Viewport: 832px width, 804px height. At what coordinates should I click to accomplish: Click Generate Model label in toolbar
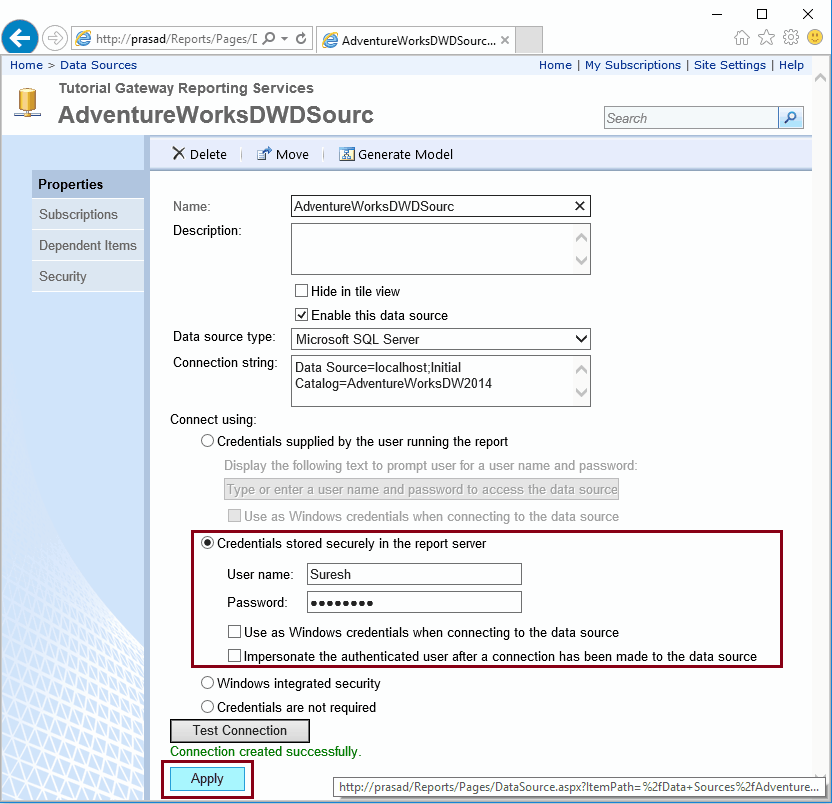pyautogui.click(x=405, y=154)
